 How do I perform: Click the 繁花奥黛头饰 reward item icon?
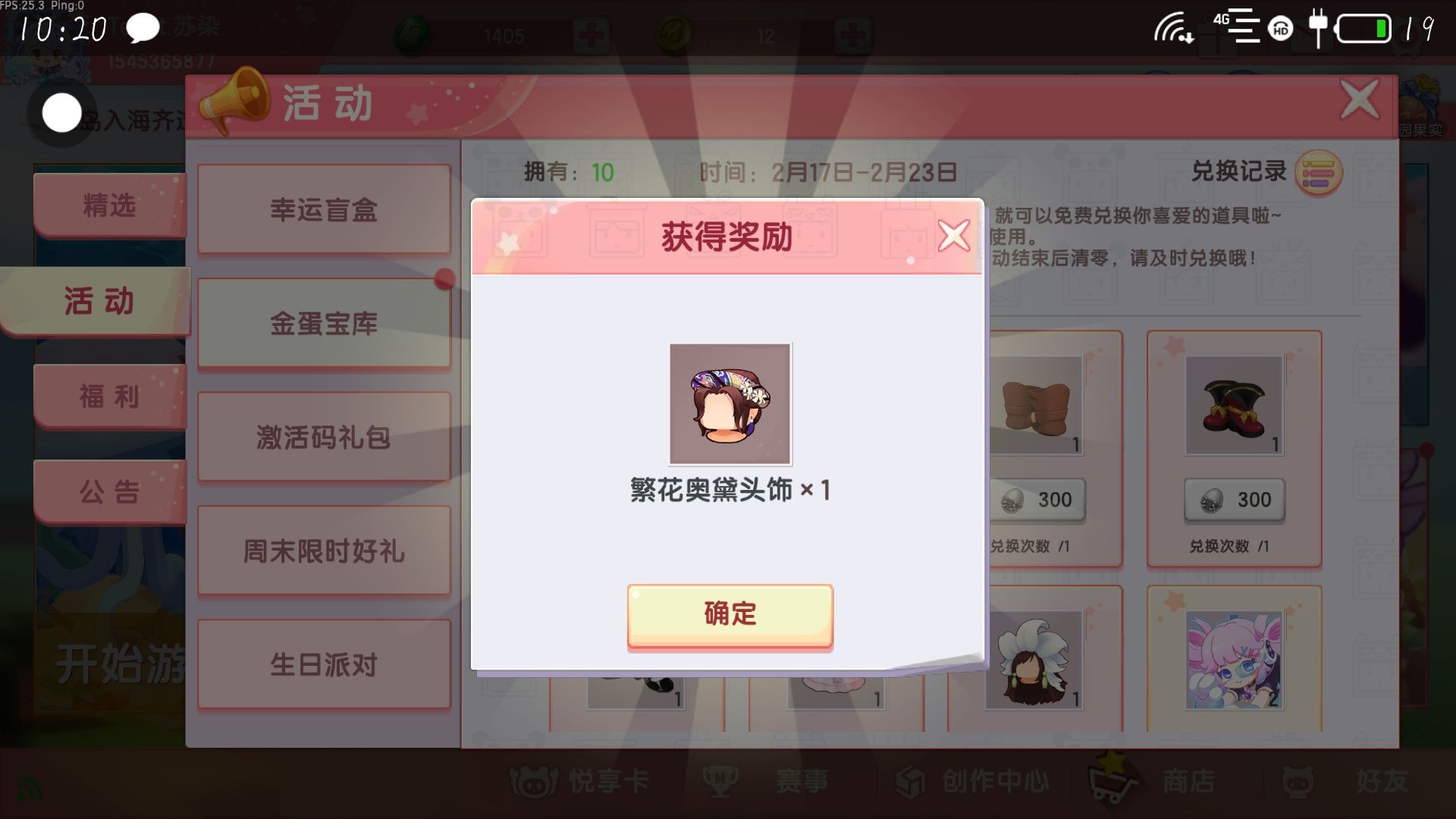pos(730,403)
